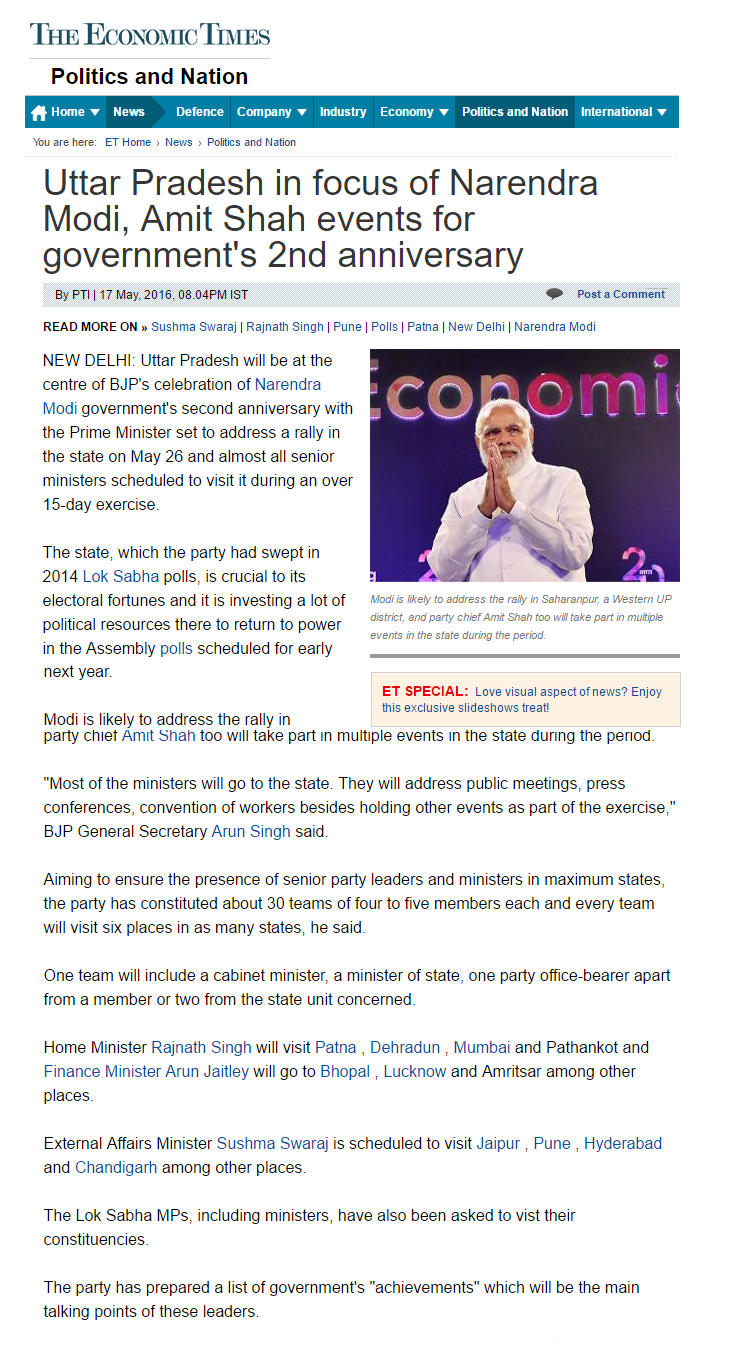Open the News tab in navbar
The image size is (733, 1363).
coord(129,112)
